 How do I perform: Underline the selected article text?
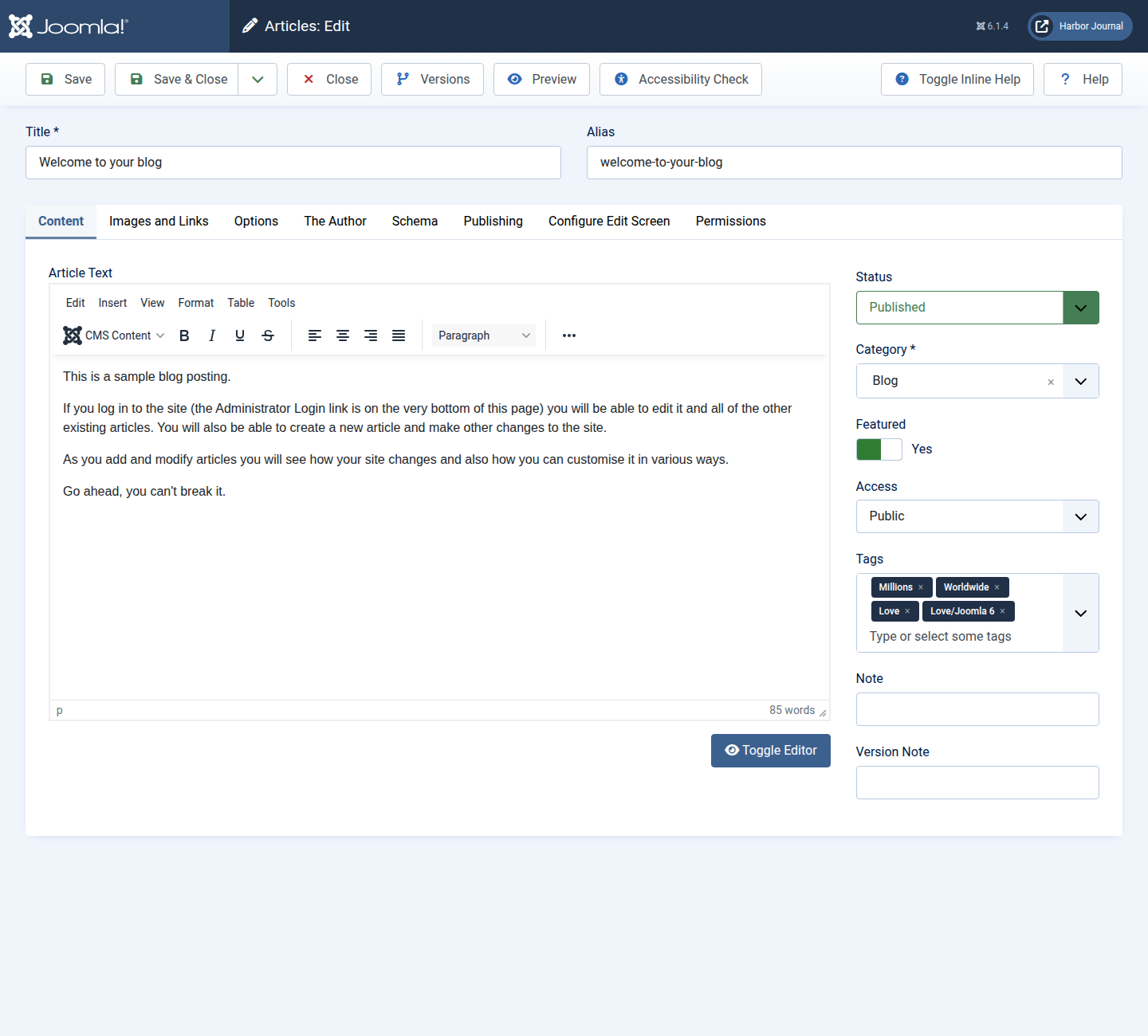click(240, 336)
